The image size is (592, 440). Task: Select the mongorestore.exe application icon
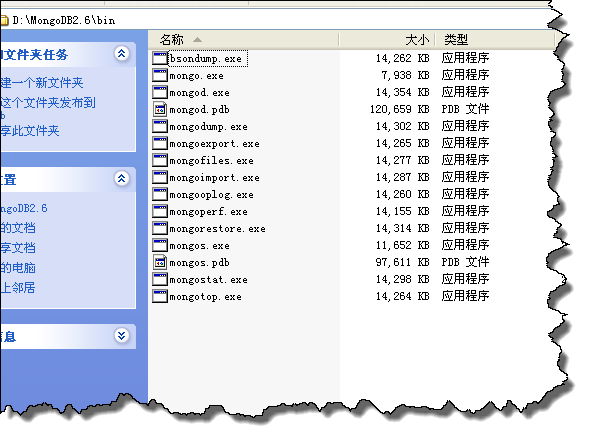pos(160,228)
